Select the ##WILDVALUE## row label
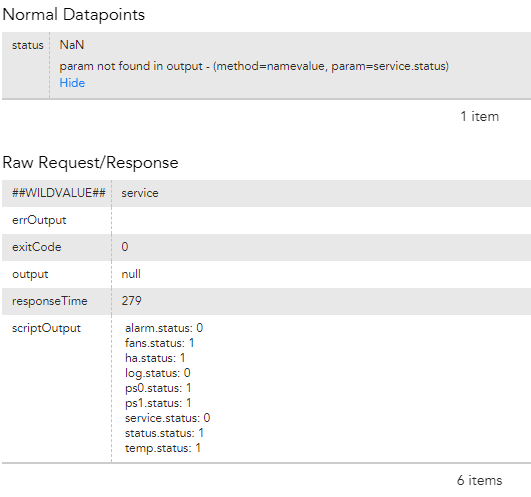This screenshot has height=497, width=531. pyautogui.click(x=59, y=193)
